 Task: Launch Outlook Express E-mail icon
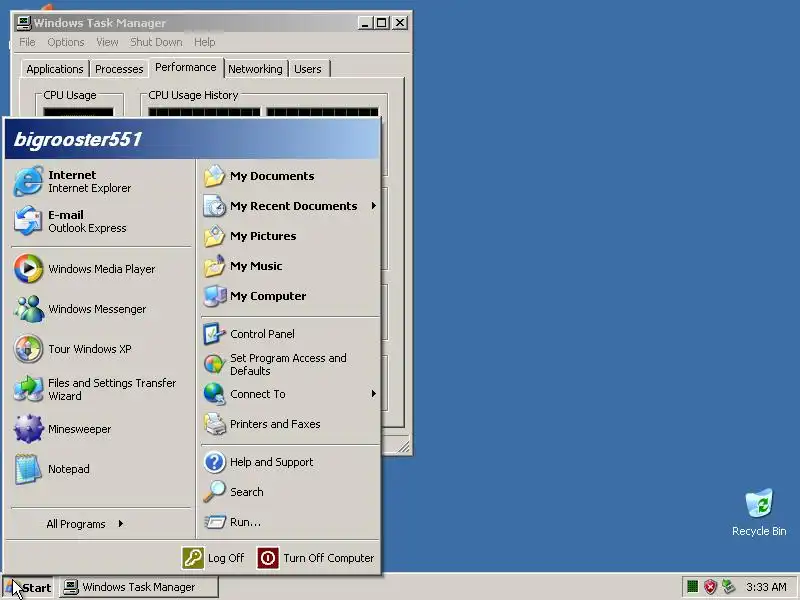coord(28,221)
